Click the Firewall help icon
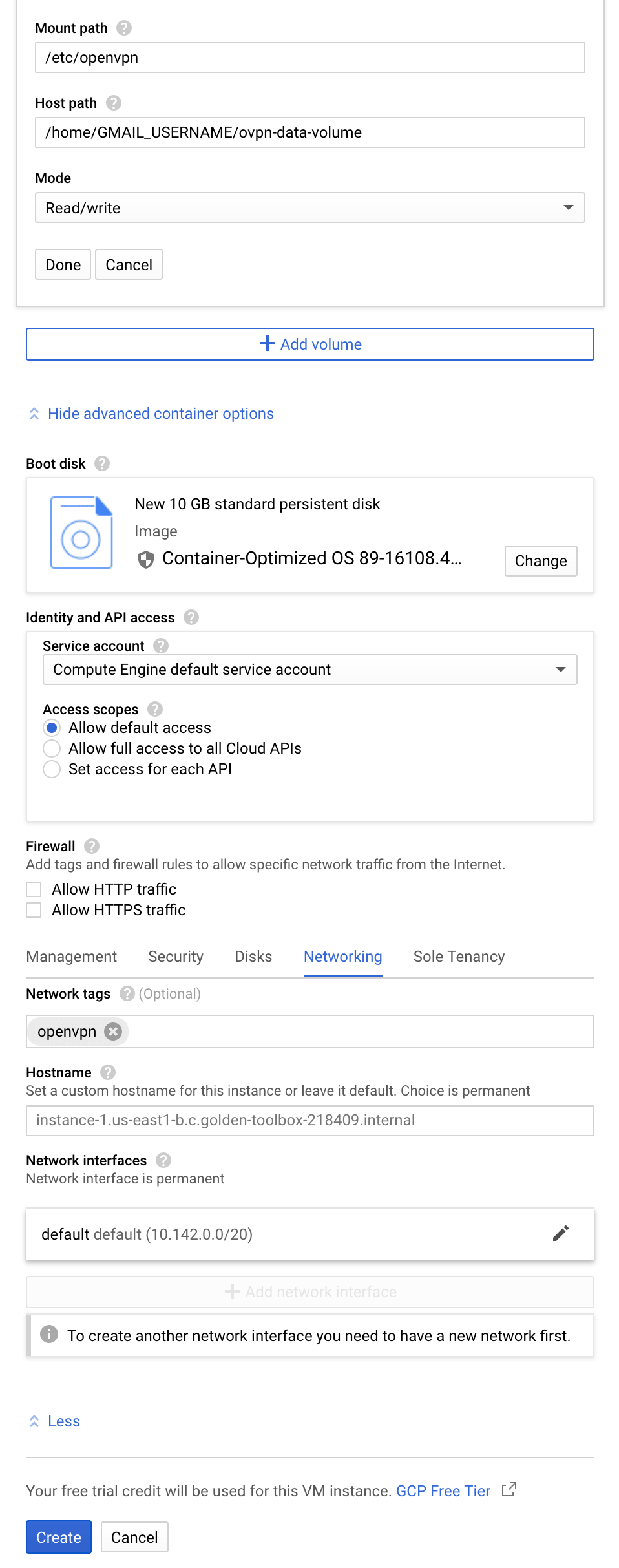The height and width of the screenshot is (1568, 619). click(92, 846)
